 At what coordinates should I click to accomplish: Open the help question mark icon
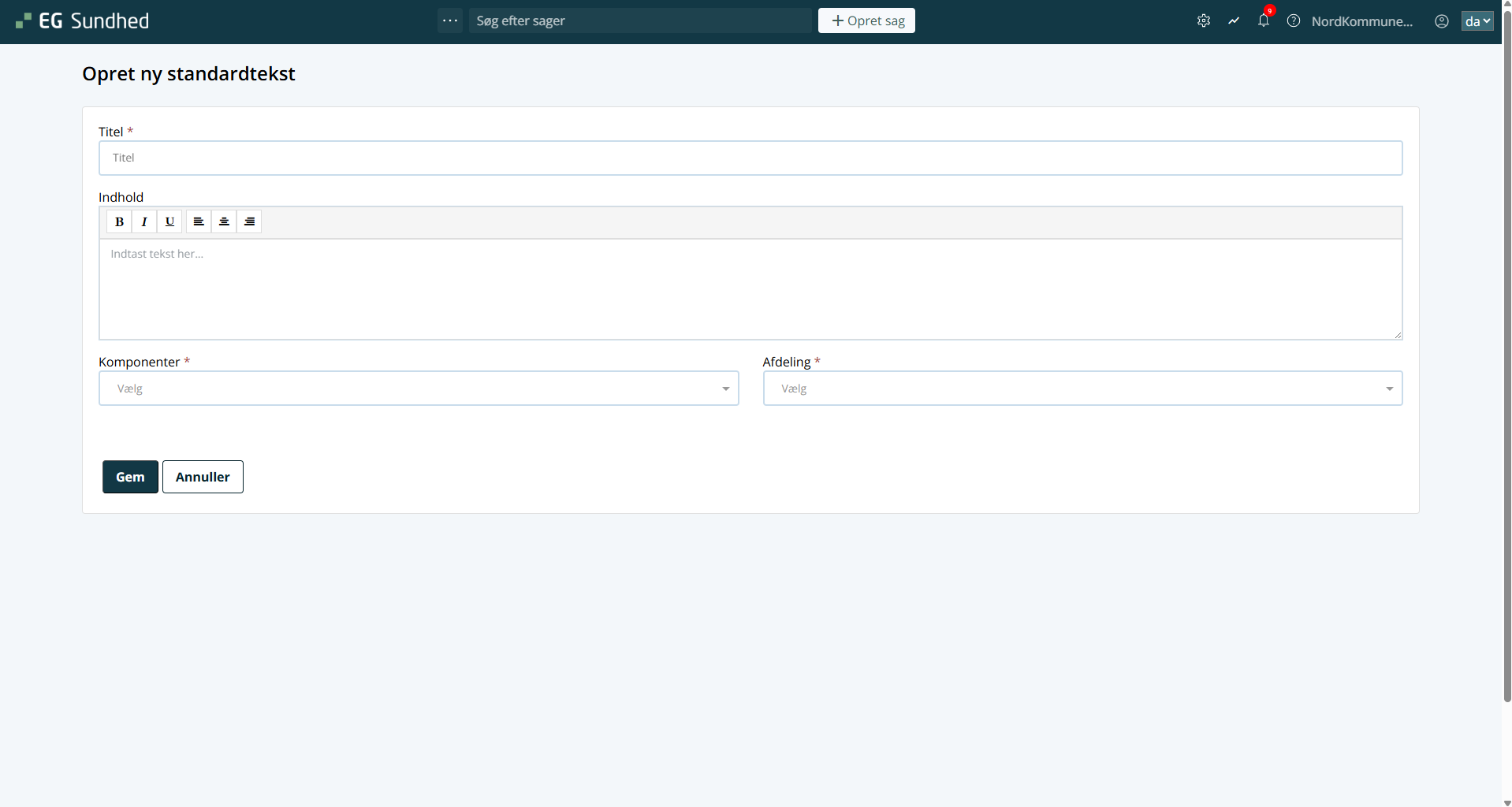[1294, 21]
